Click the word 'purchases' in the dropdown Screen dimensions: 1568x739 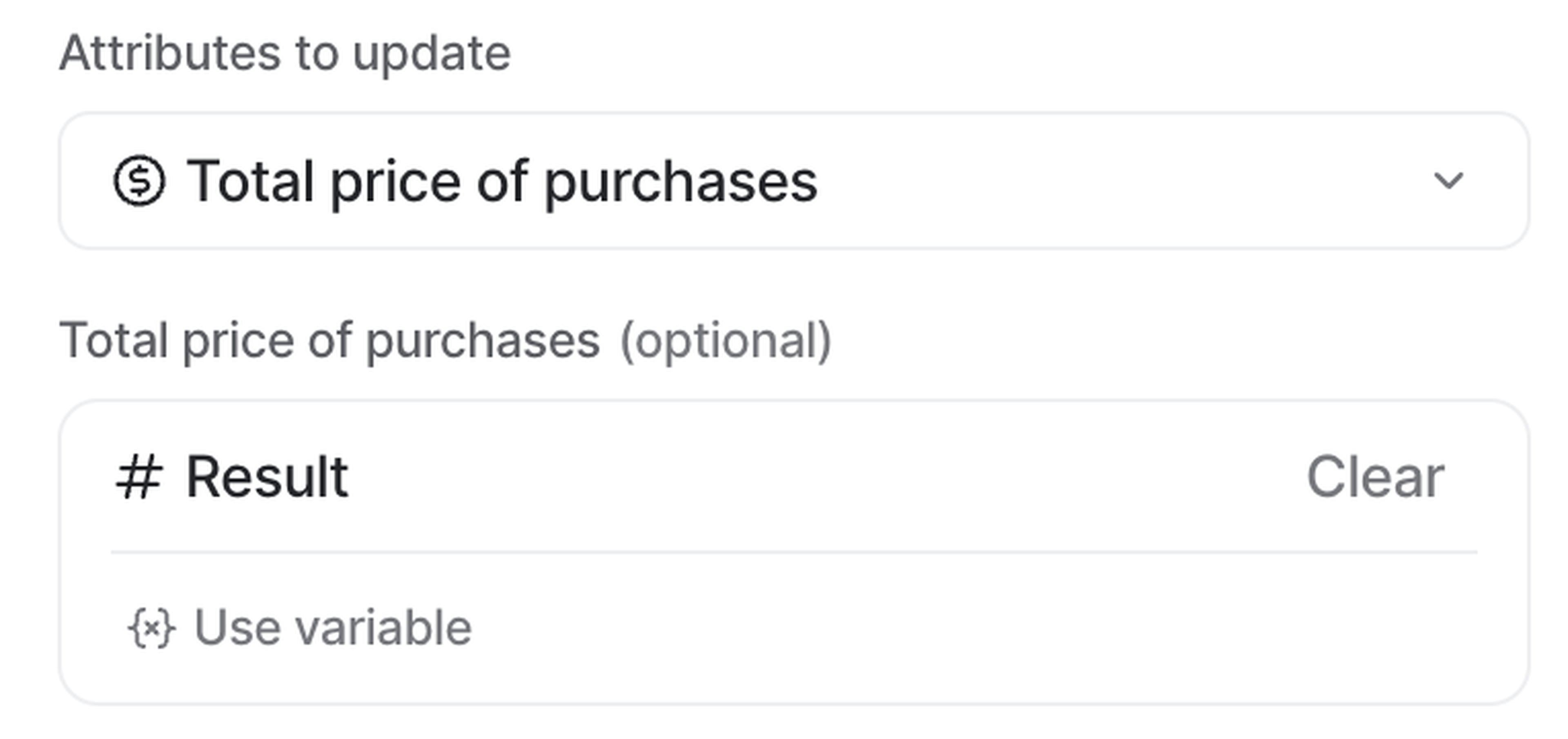tap(681, 182)
